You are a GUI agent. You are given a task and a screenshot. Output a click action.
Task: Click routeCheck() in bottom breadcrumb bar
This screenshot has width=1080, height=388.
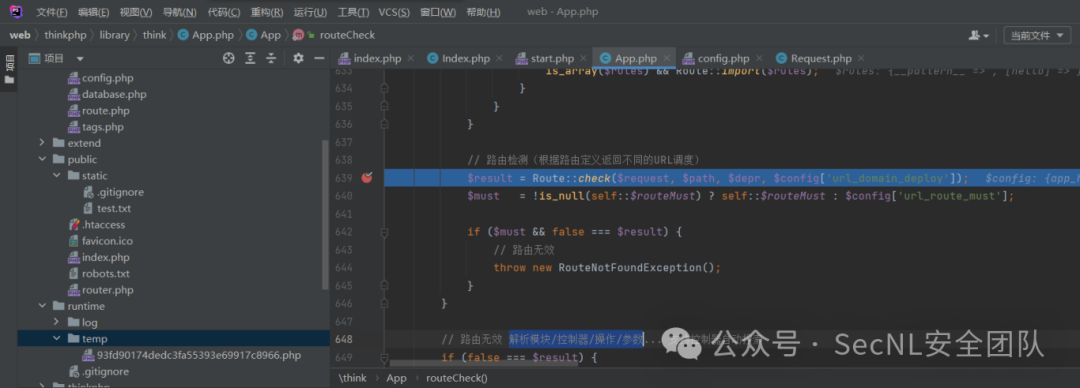click(457, 378)
